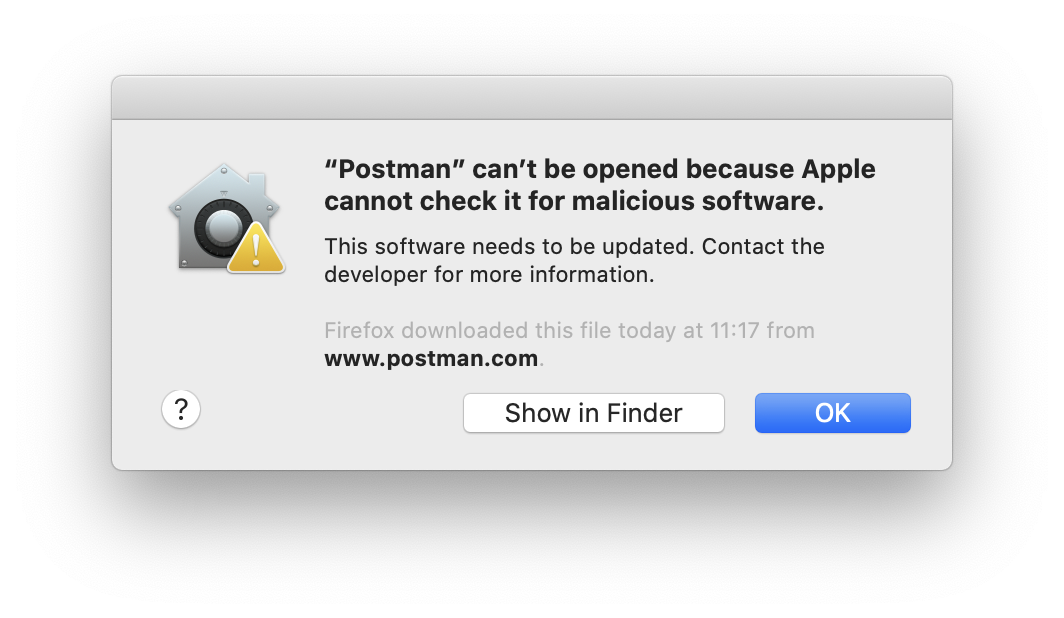This screenshot has height=618, width=1064.
Task: Click the dialog title bar
Action: 532,97
